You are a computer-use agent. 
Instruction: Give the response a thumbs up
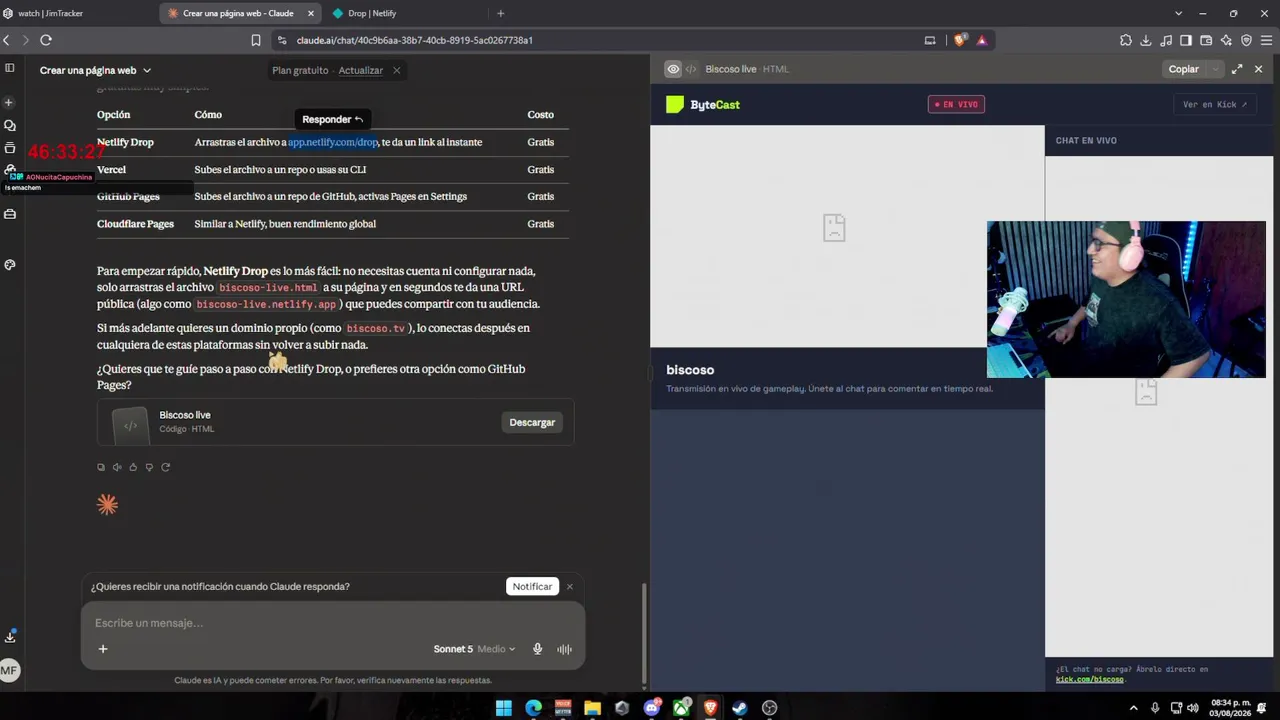pos(133,467)
